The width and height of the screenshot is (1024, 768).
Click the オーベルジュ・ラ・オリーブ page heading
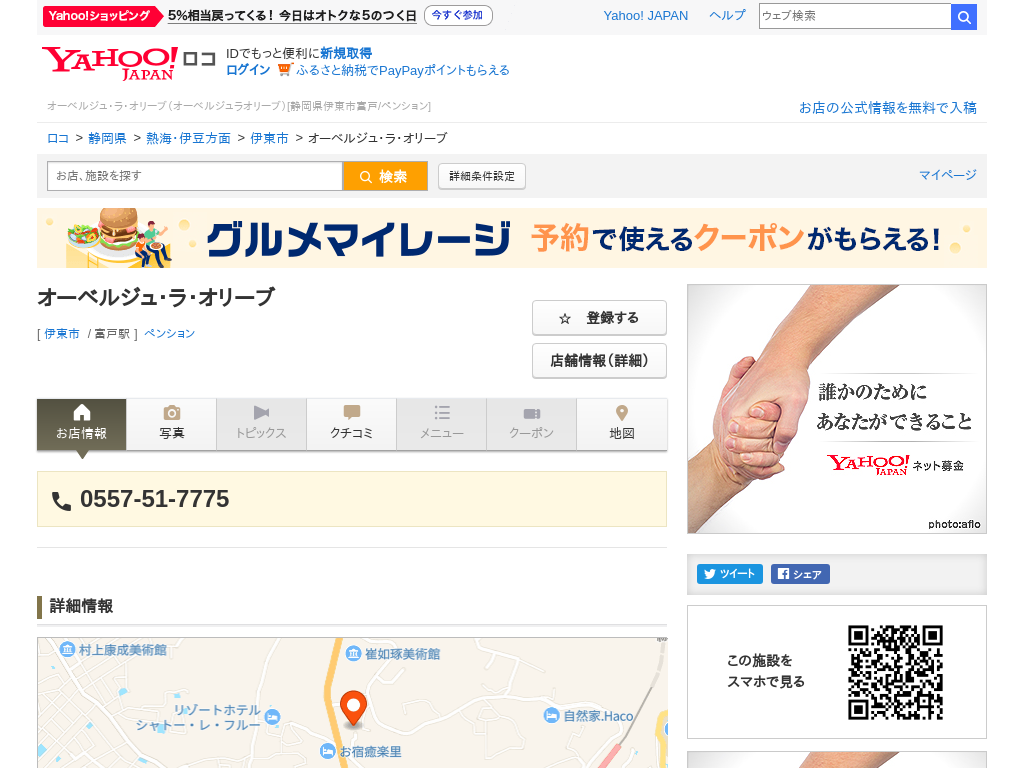click(156, 297)
